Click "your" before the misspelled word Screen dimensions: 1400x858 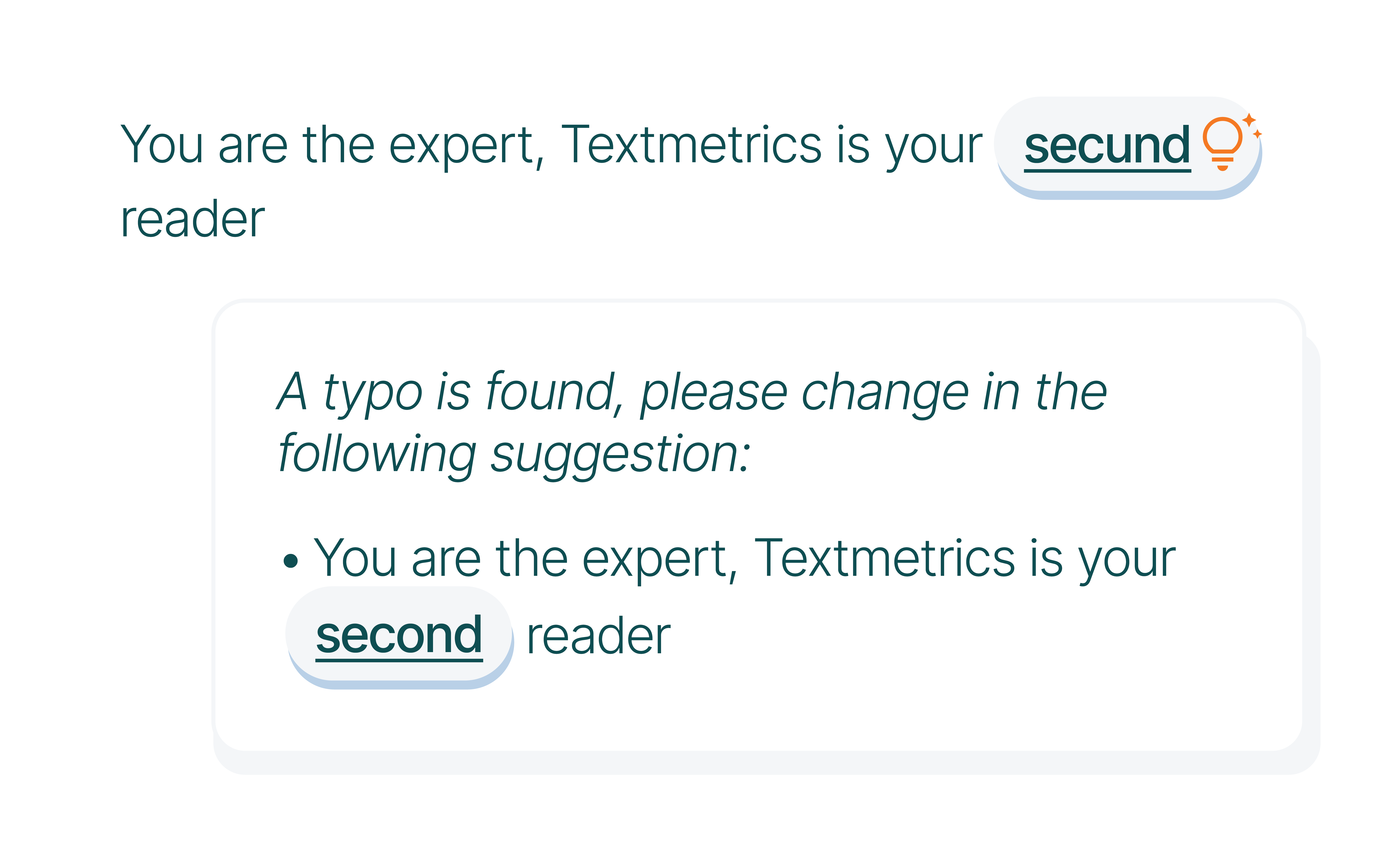pos(935,147)
